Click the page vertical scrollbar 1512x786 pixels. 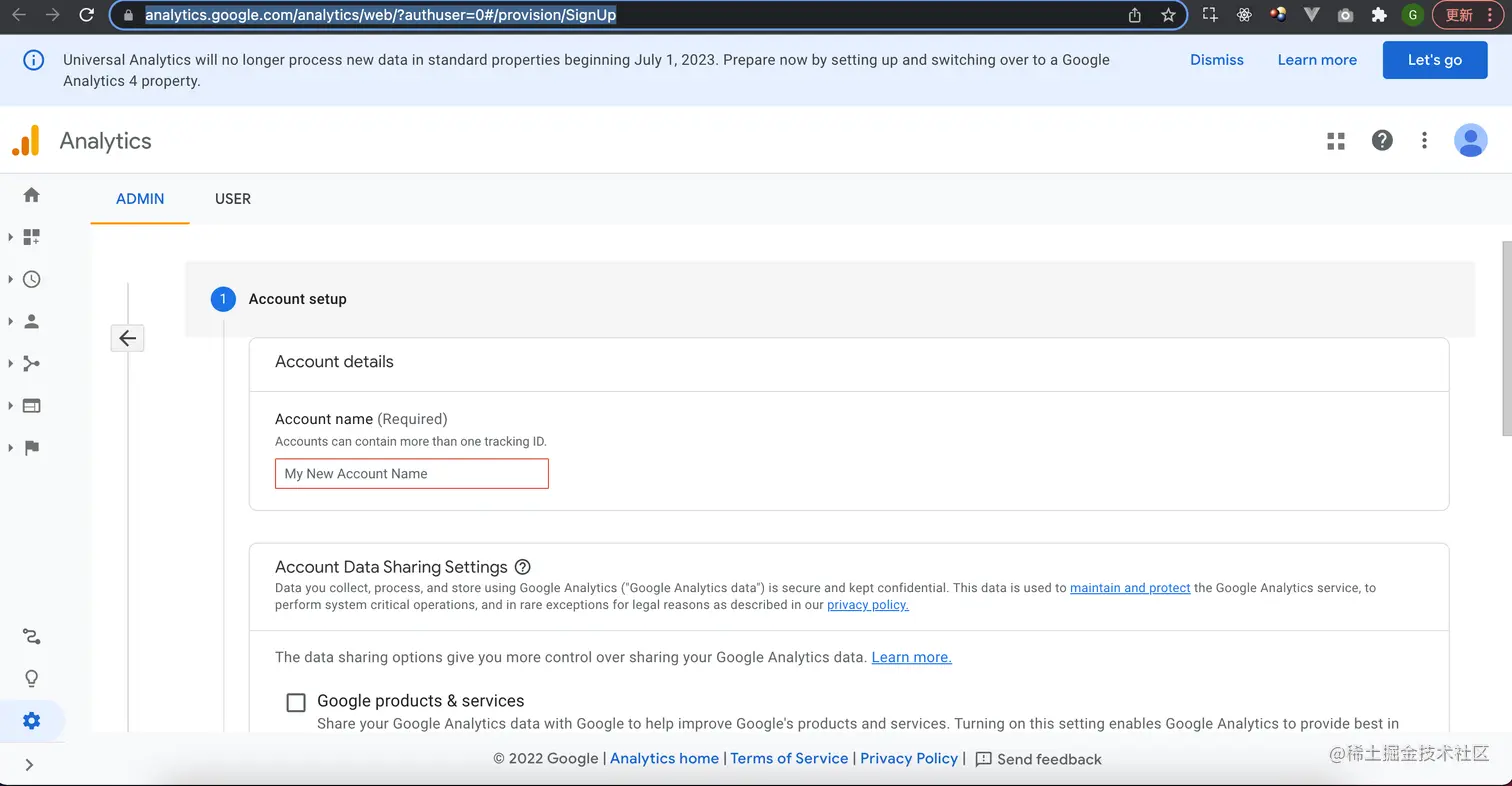coord(1507,338)
